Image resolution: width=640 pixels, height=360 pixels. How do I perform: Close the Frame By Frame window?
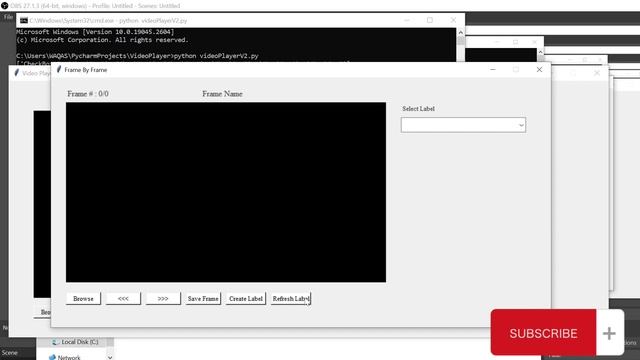tap(539, 70)
